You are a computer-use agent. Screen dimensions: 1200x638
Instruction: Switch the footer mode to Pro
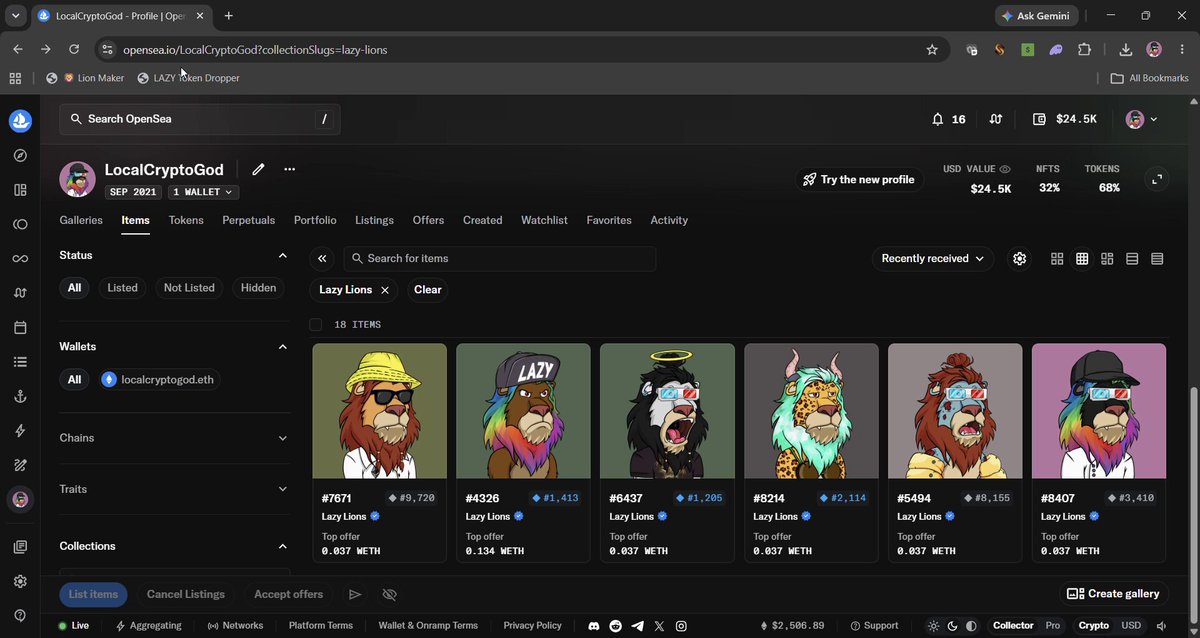click(x=1053, y=626)
